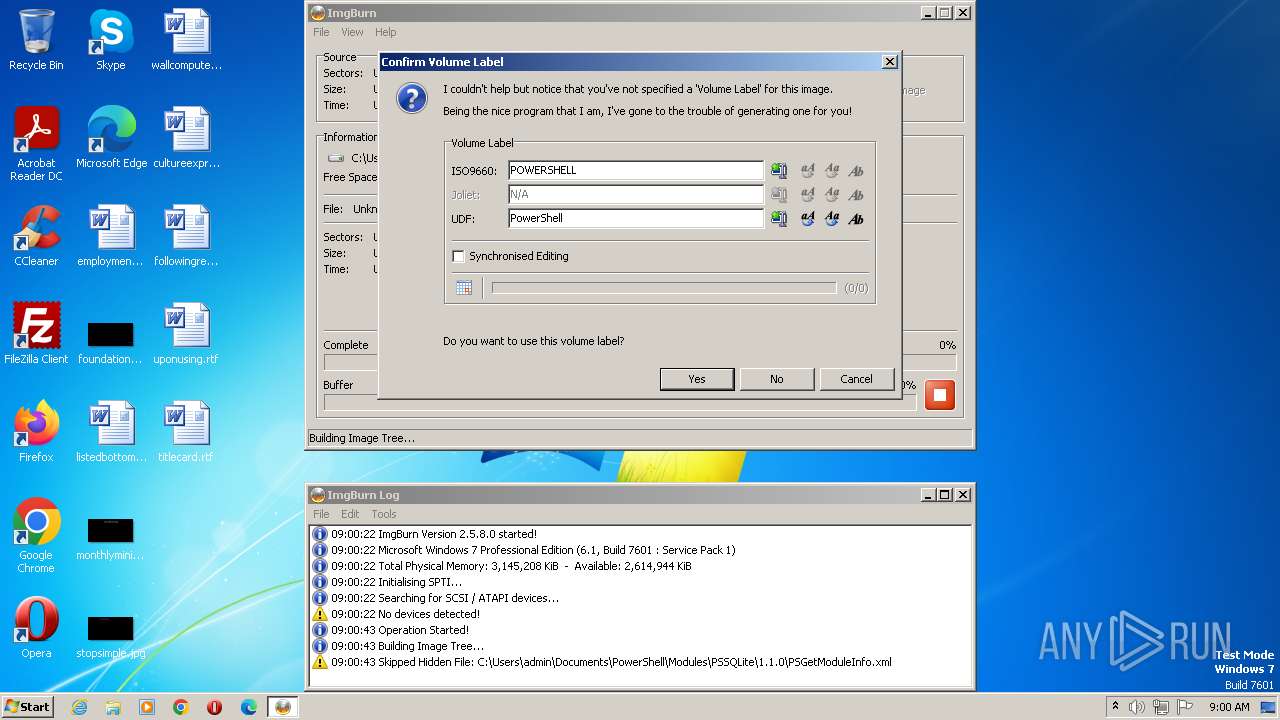This screenshot has height=720, width=1280.
Task: Select the titlecard.rtf file icon
Action: [186, 432]
